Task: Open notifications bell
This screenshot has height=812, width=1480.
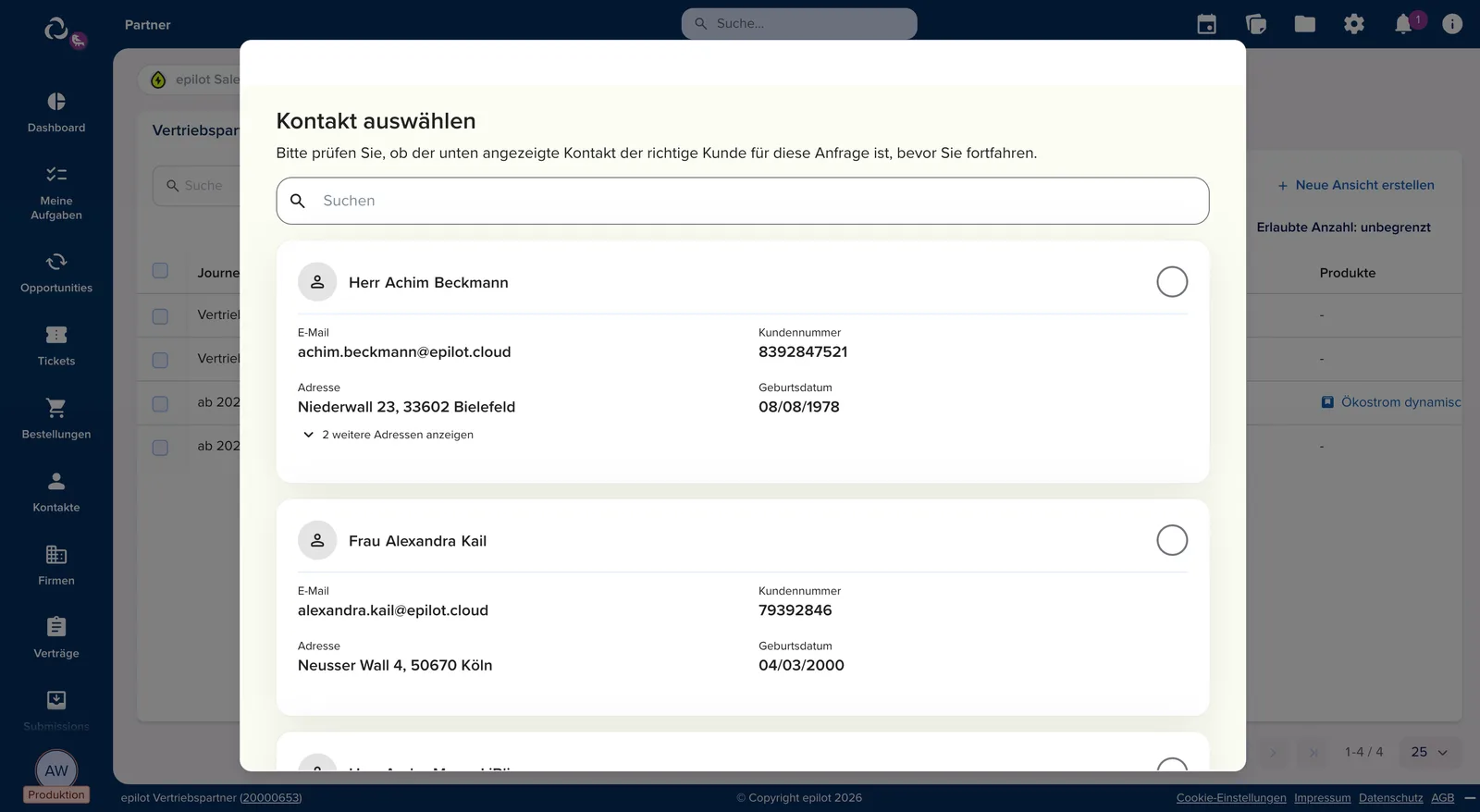Action: (1404, 24)
